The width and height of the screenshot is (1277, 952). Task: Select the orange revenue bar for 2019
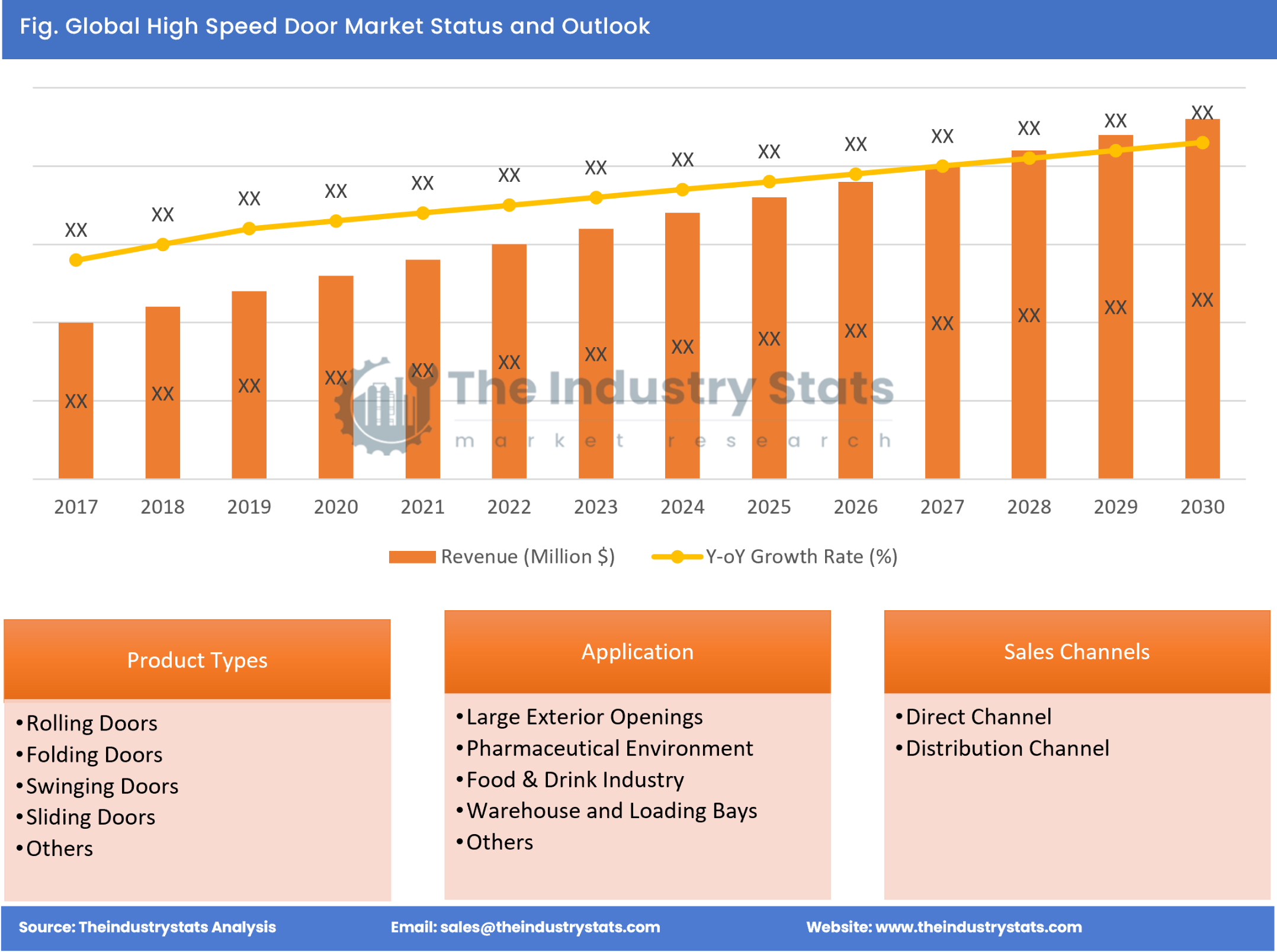249,385
